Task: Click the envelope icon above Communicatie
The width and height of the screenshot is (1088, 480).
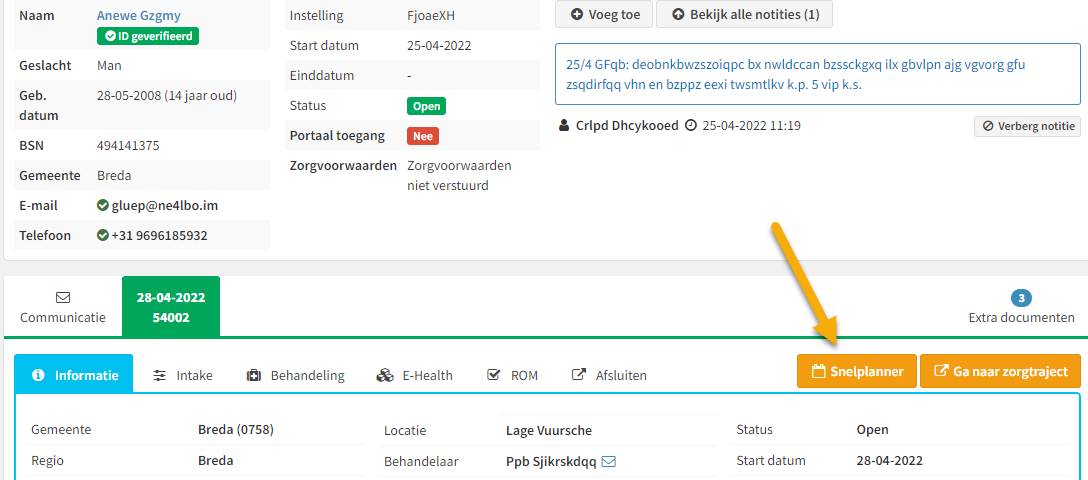Action: [62, 298]
